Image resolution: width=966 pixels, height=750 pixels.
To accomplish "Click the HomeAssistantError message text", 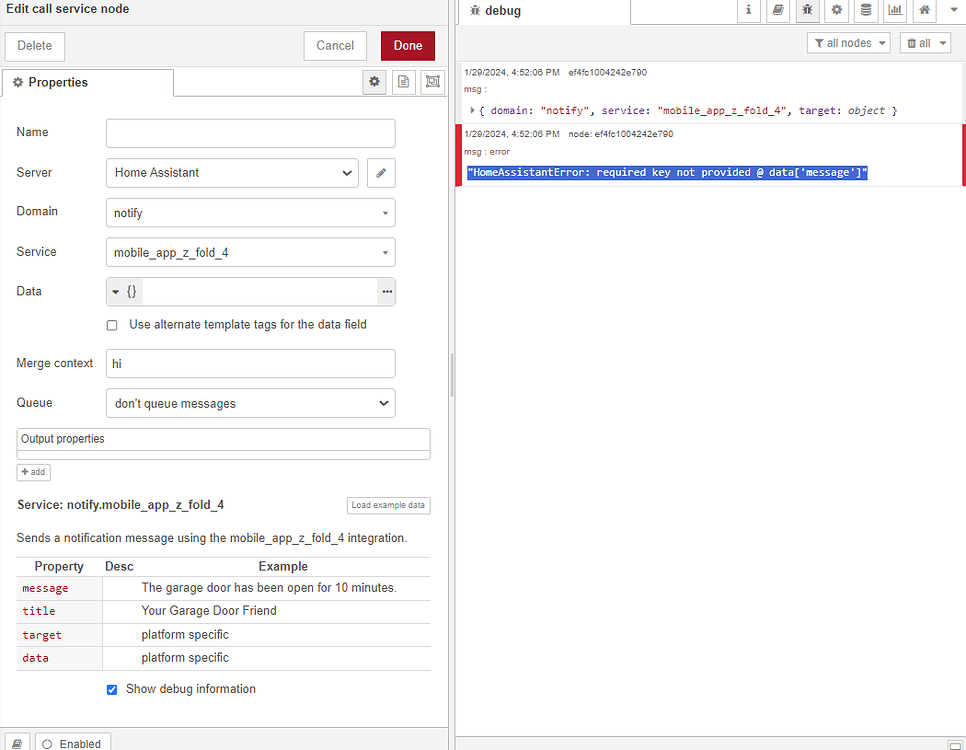I will (x=667, y=173).
